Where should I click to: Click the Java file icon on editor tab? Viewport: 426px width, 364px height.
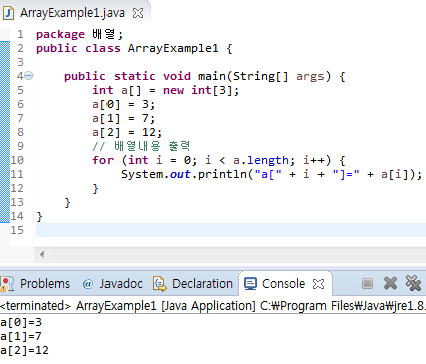point(8,13)
